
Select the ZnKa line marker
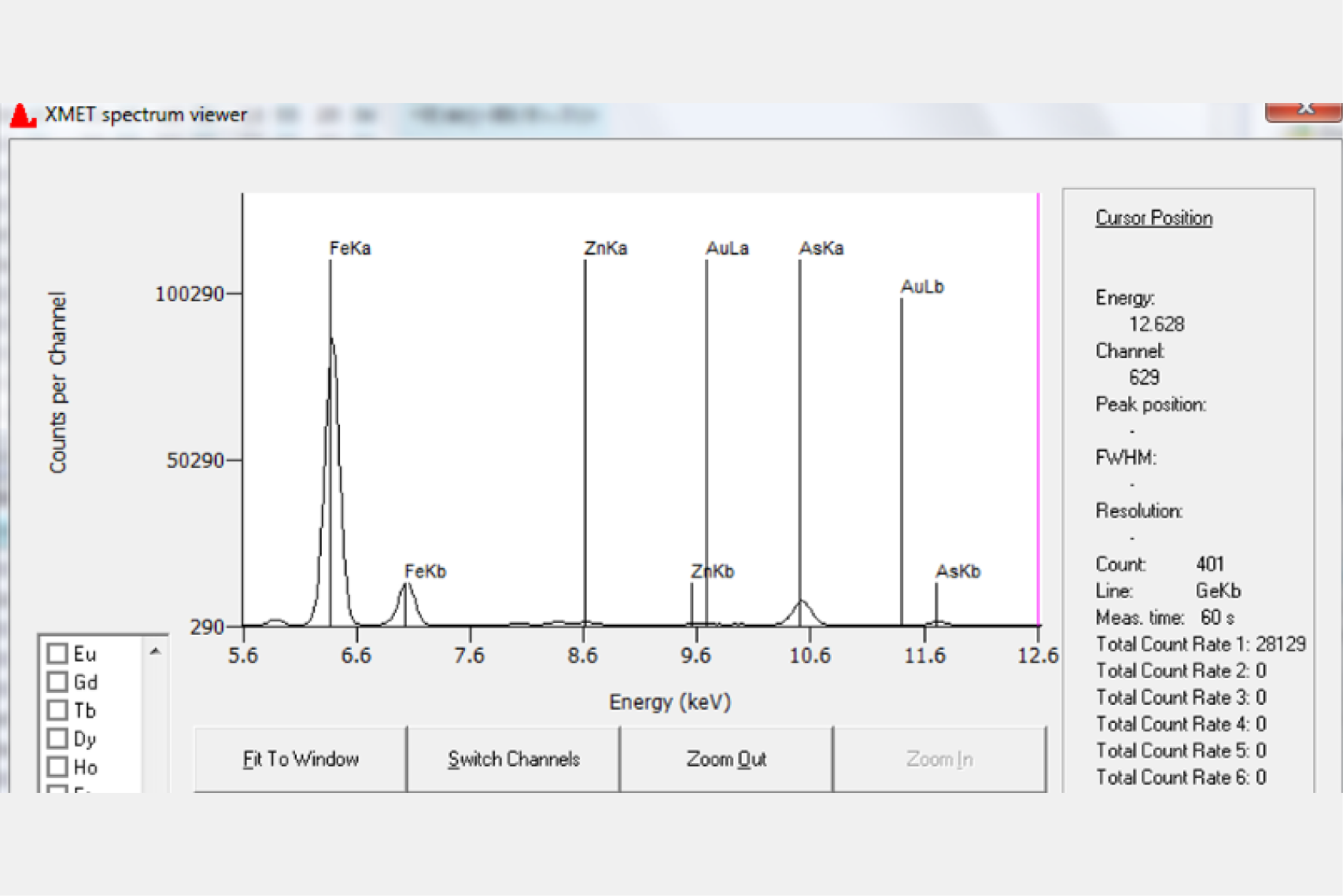click(x=605, y=249)
